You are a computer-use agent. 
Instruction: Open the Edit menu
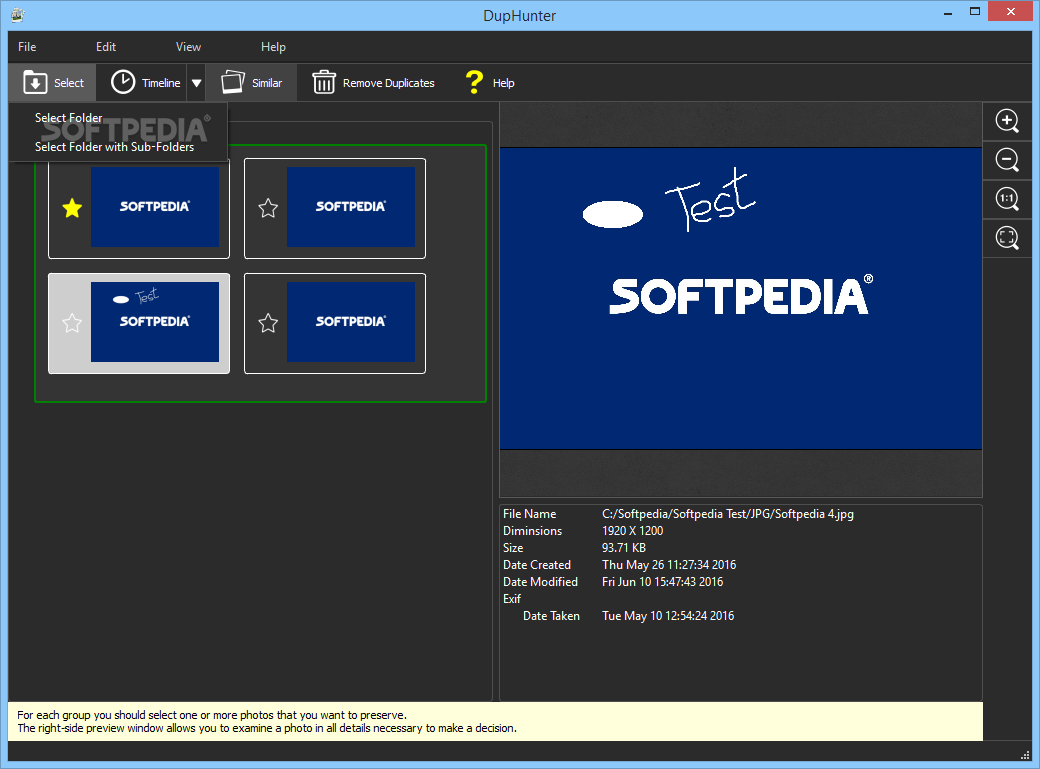click(x=105, y=46)
